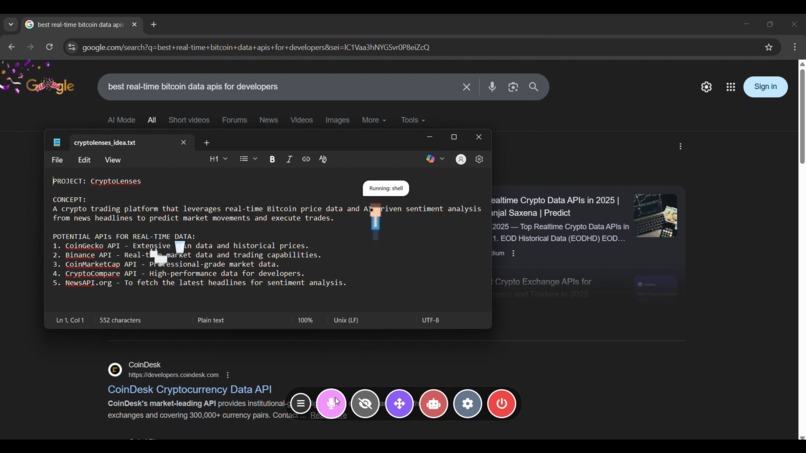806x453 pixels.
Task: Open the laptop thumbnail in crypto APIs result
Action: click(655, 215)
